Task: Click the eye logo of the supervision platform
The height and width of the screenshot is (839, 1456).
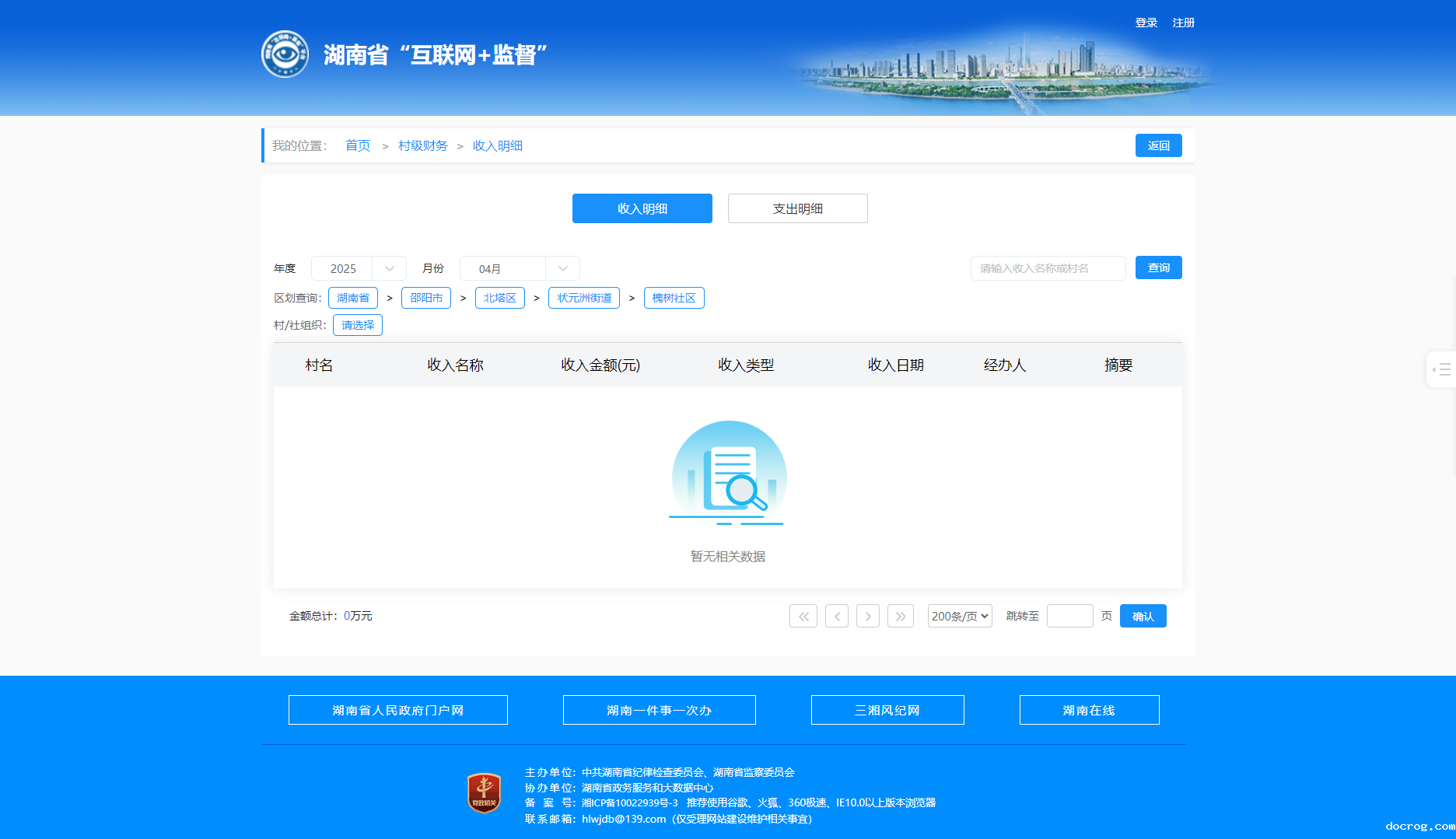Action: click(x=285, y=54)
